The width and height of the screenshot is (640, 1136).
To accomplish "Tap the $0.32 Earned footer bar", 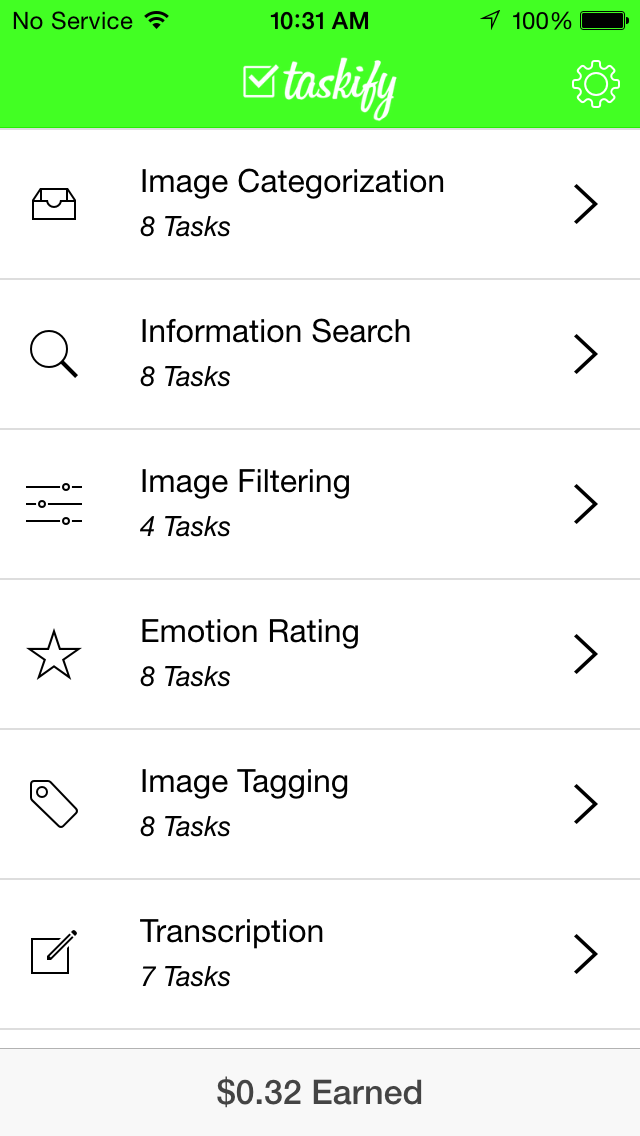I will pyautogui.click(x=320, y=1092).
